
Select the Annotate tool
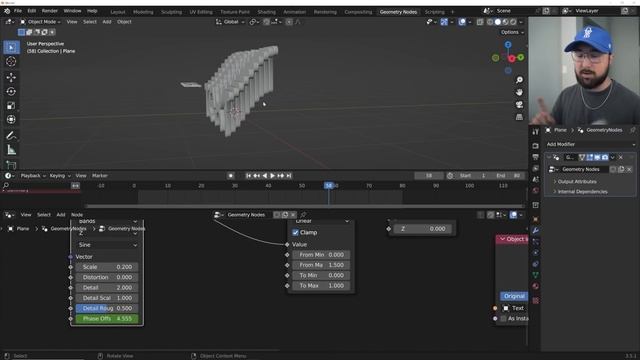coord(11,136)
